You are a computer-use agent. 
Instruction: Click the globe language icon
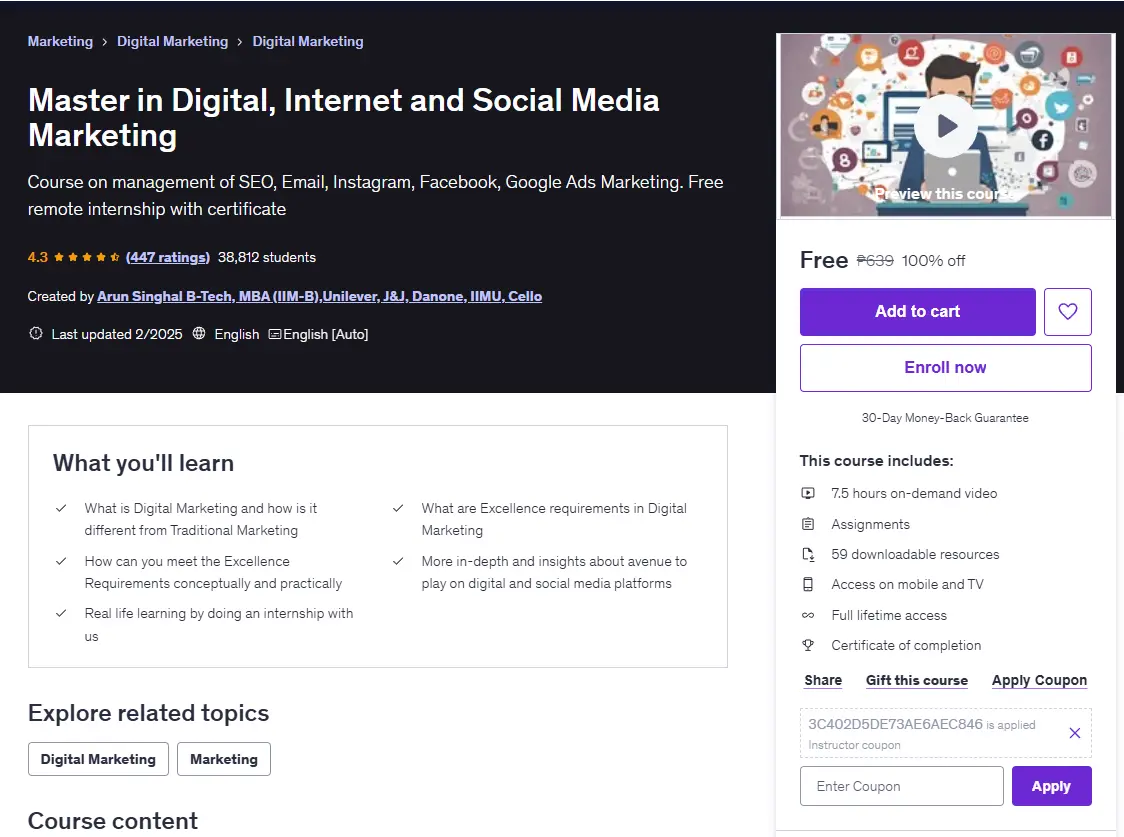click(x=199, y=333)
